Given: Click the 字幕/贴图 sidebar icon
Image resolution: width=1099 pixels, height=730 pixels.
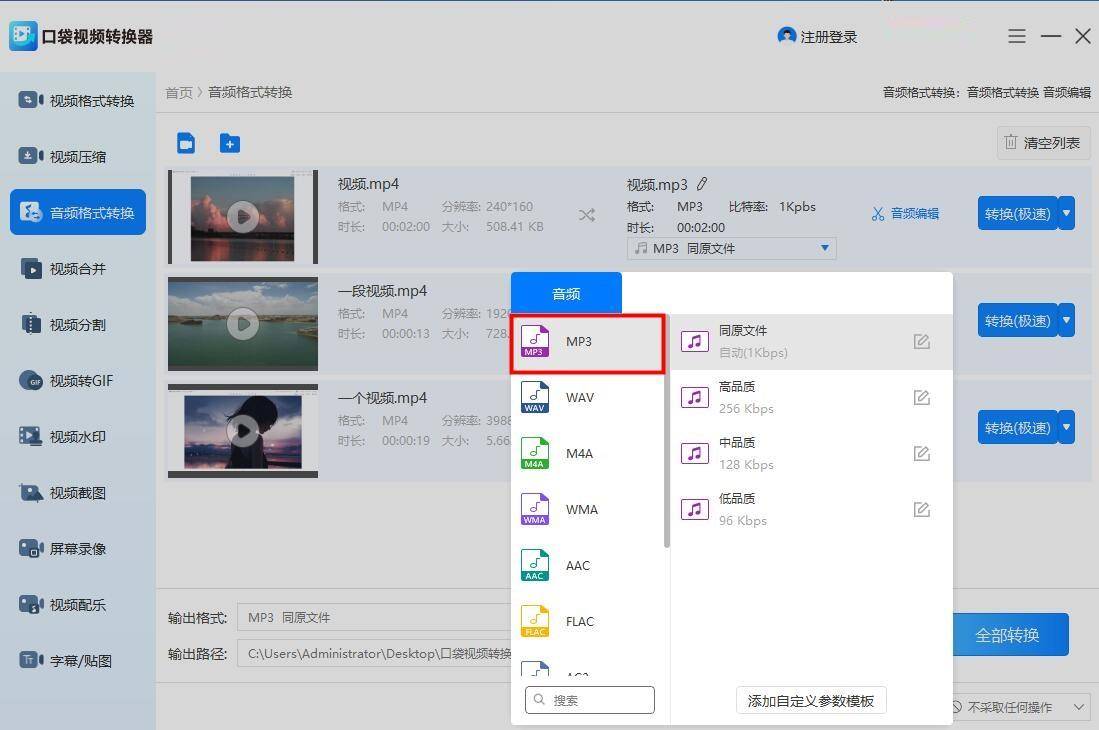Looking at the screenshot, I should tap(31, 660).
